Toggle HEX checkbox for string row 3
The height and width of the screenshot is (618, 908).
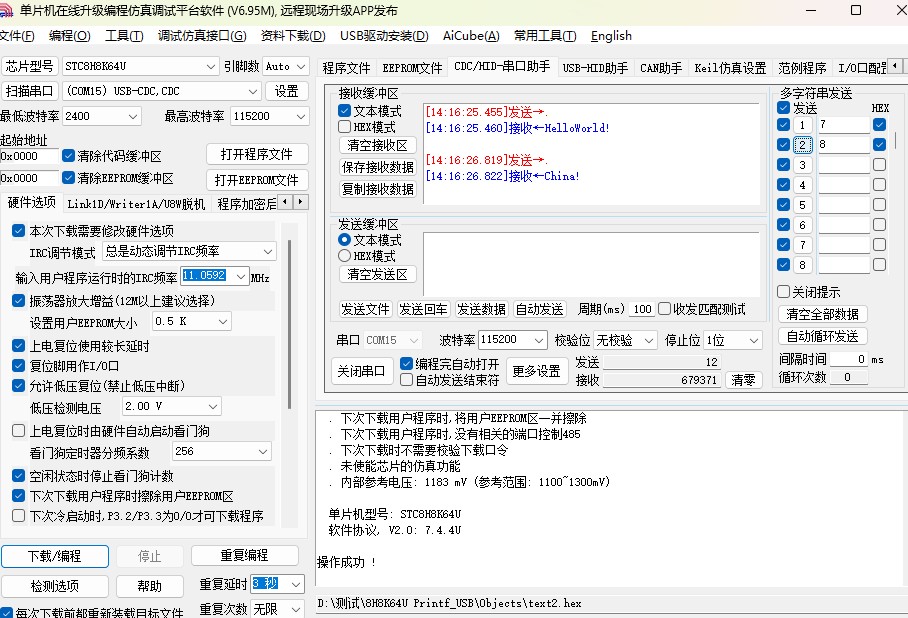point(880,164)
